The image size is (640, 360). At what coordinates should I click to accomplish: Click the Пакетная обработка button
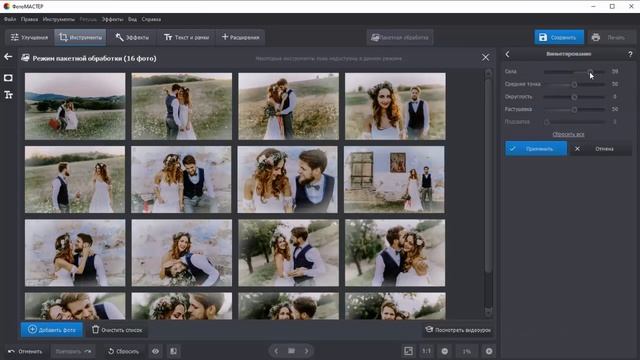tap(400, 37)
